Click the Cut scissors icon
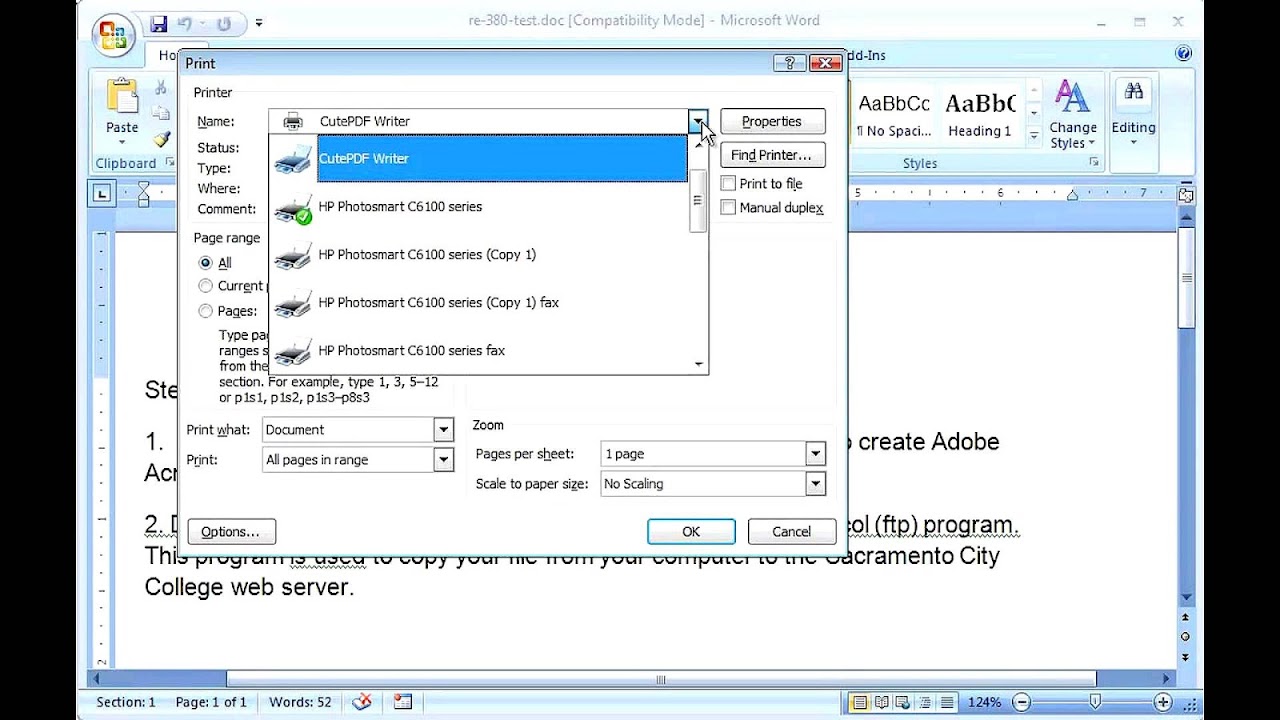The width and height of the screenshot is (1280, 720). (161, 88)
